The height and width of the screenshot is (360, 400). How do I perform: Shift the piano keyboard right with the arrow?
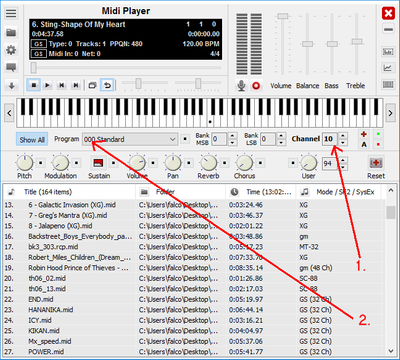coord(390,113)
